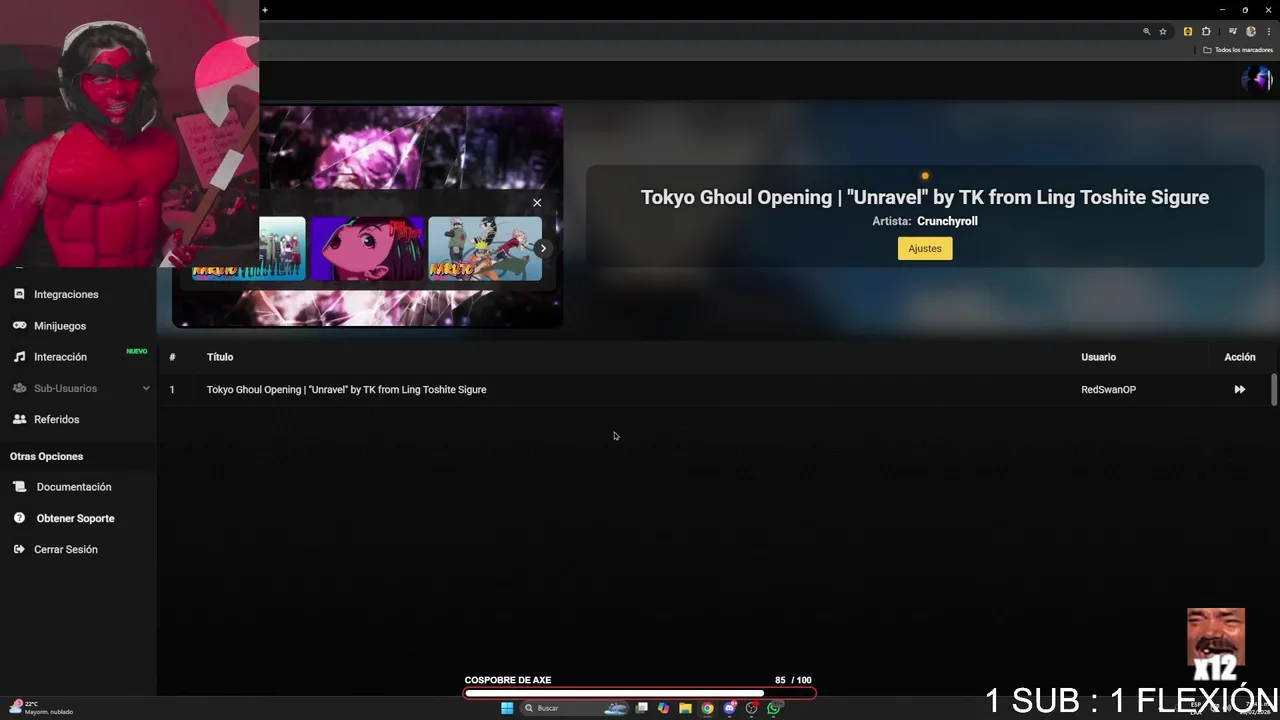1280x720 pixels.
Task: Click the Cerrar Sesión exit icon
Action: pos(20,549)
